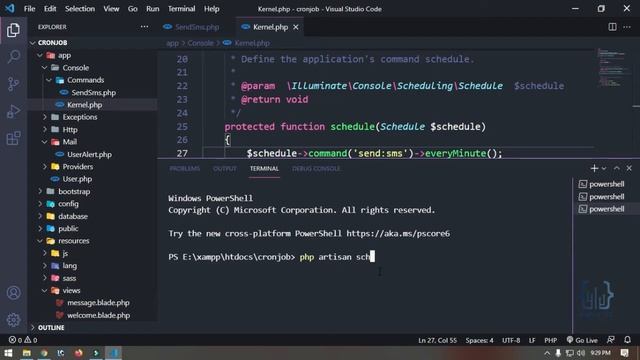Click Spaces: 4 indentation setting

(479, 340)
